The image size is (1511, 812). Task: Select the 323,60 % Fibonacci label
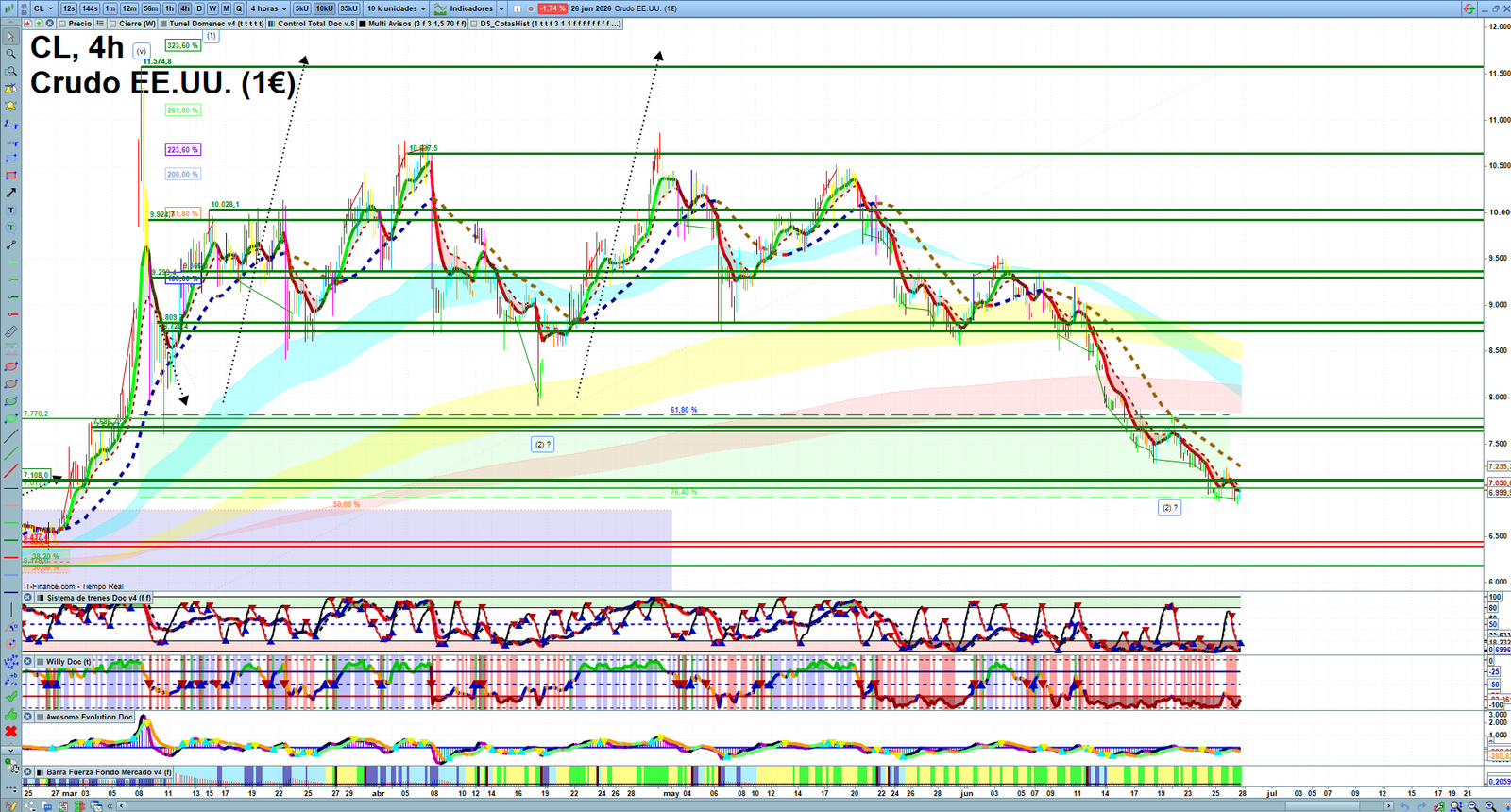(x=182, y=45)
